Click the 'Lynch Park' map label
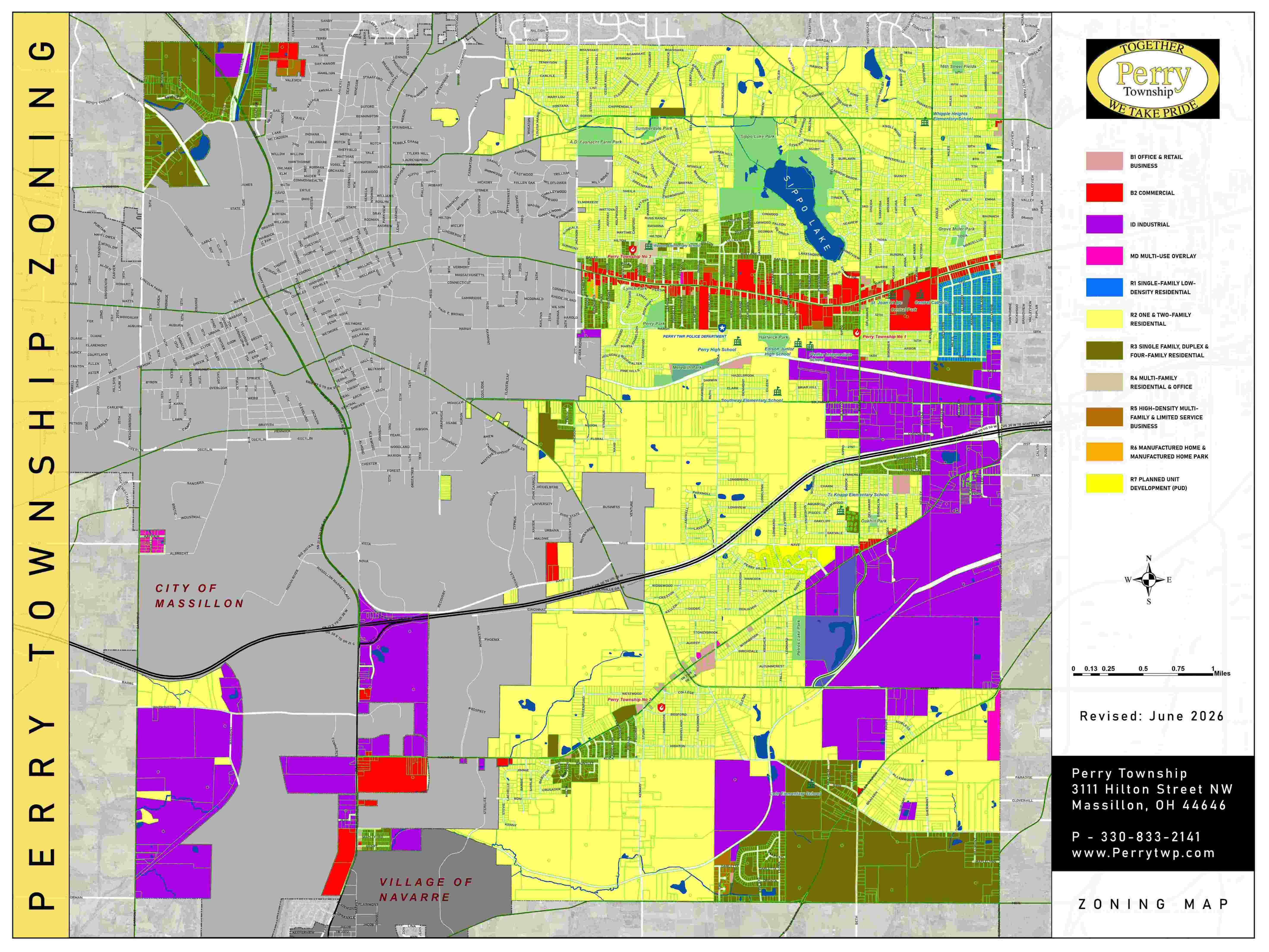The height and width of the screenshot is (952, 1269). pos(635,289)
